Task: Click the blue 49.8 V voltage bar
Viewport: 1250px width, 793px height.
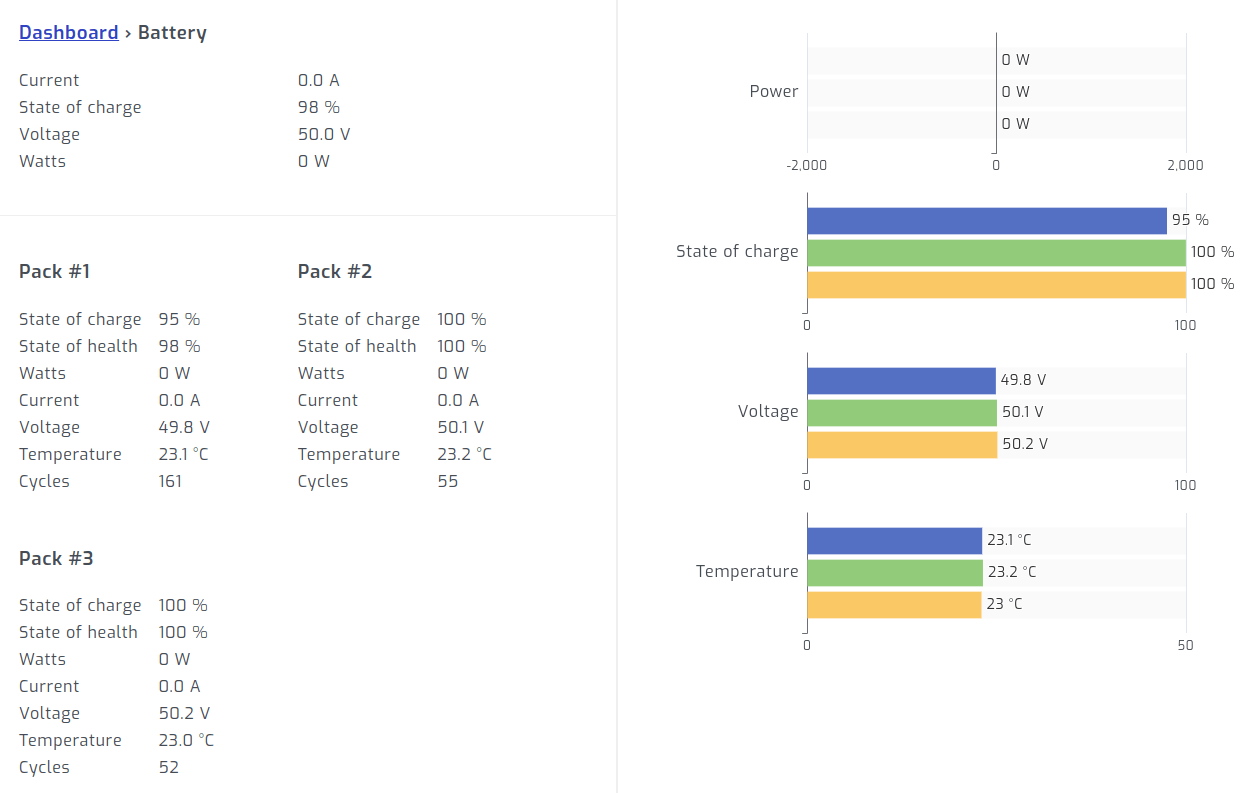Action: pyautogui.click(x=901, y=381)
